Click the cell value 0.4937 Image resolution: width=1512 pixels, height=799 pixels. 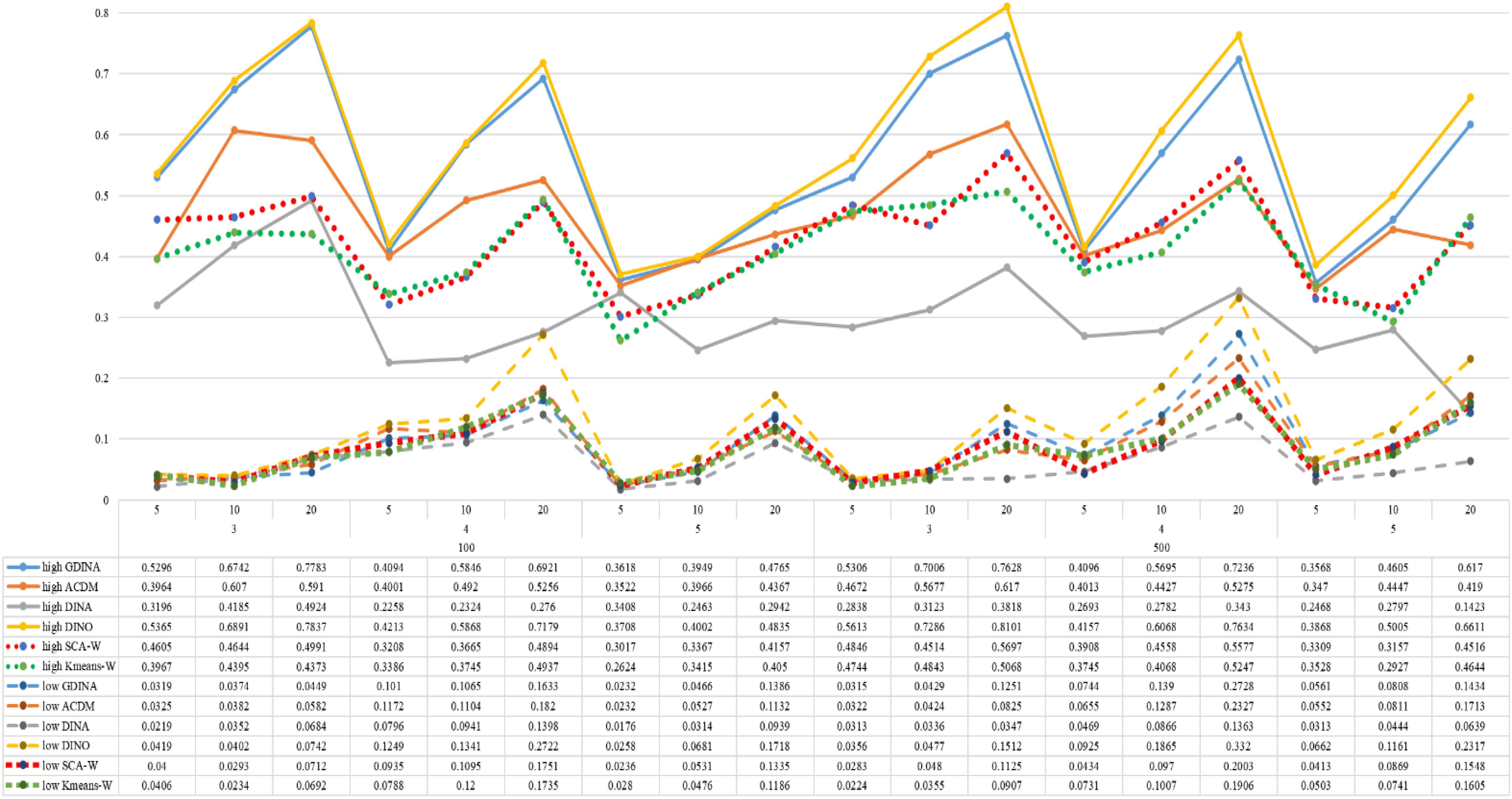pyautogui.click(x=543, y=667)
